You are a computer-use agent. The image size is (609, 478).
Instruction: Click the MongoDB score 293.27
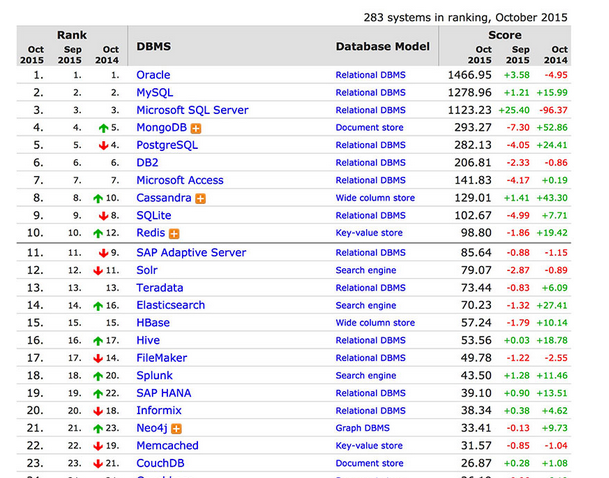[473, 128]
